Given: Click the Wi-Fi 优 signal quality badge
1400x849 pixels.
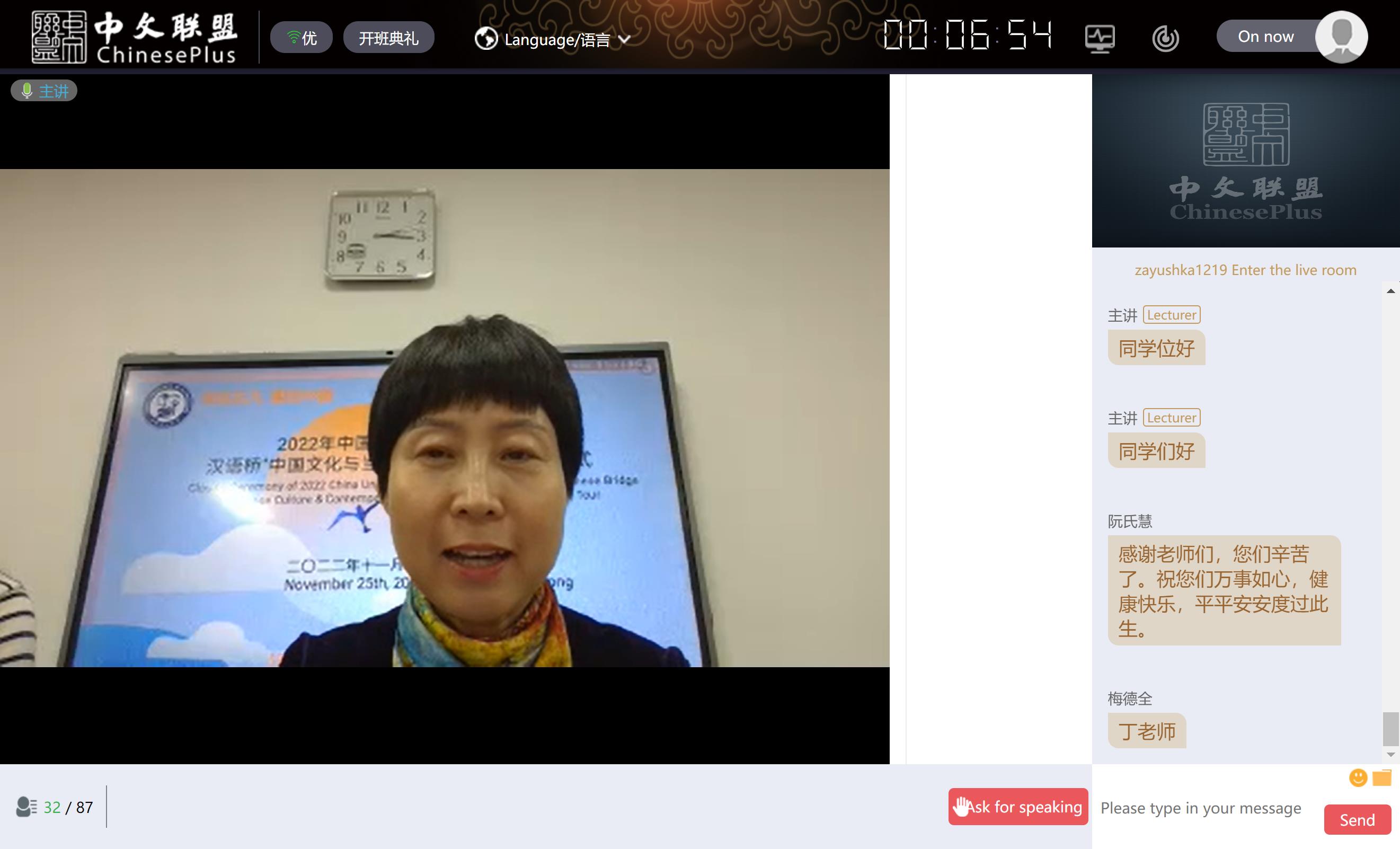Looking at the screenshot, I should pos(301,38).
